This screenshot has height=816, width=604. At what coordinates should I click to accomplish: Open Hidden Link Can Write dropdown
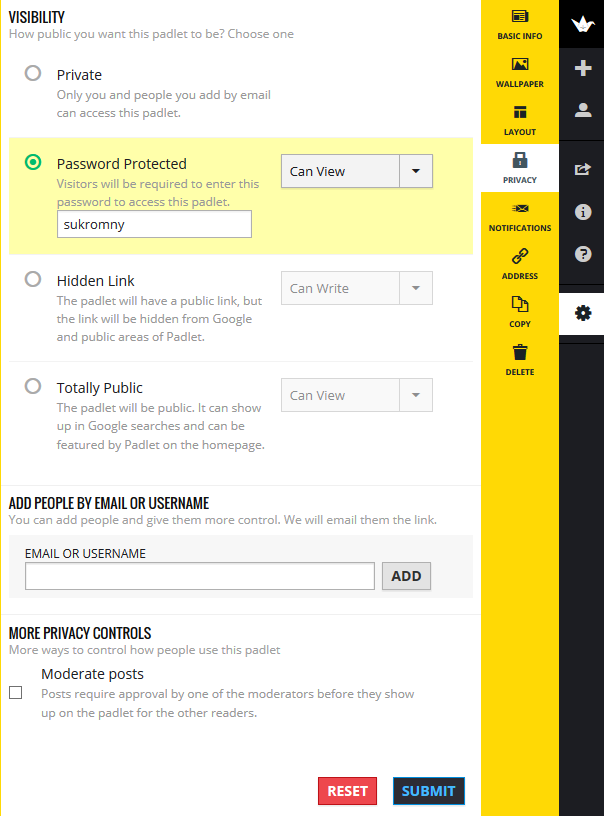coord(356,288)
